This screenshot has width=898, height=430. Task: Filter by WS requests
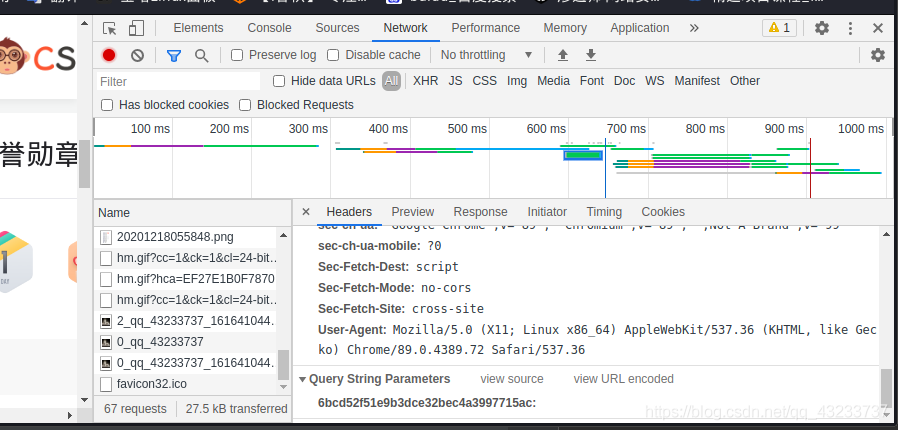tap(655, 81)
